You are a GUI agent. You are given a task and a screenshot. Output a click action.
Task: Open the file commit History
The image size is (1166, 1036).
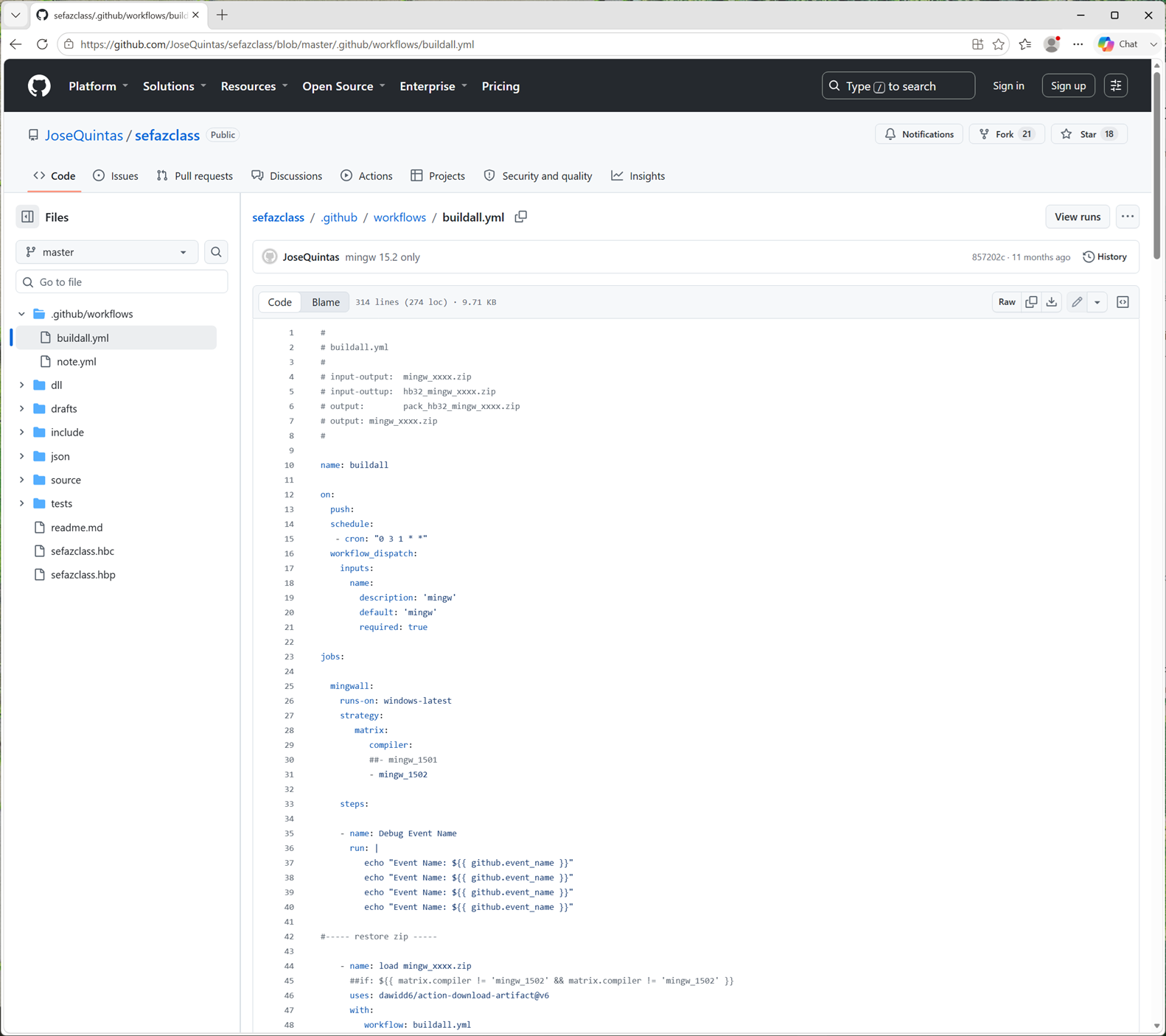[1105, 257]
